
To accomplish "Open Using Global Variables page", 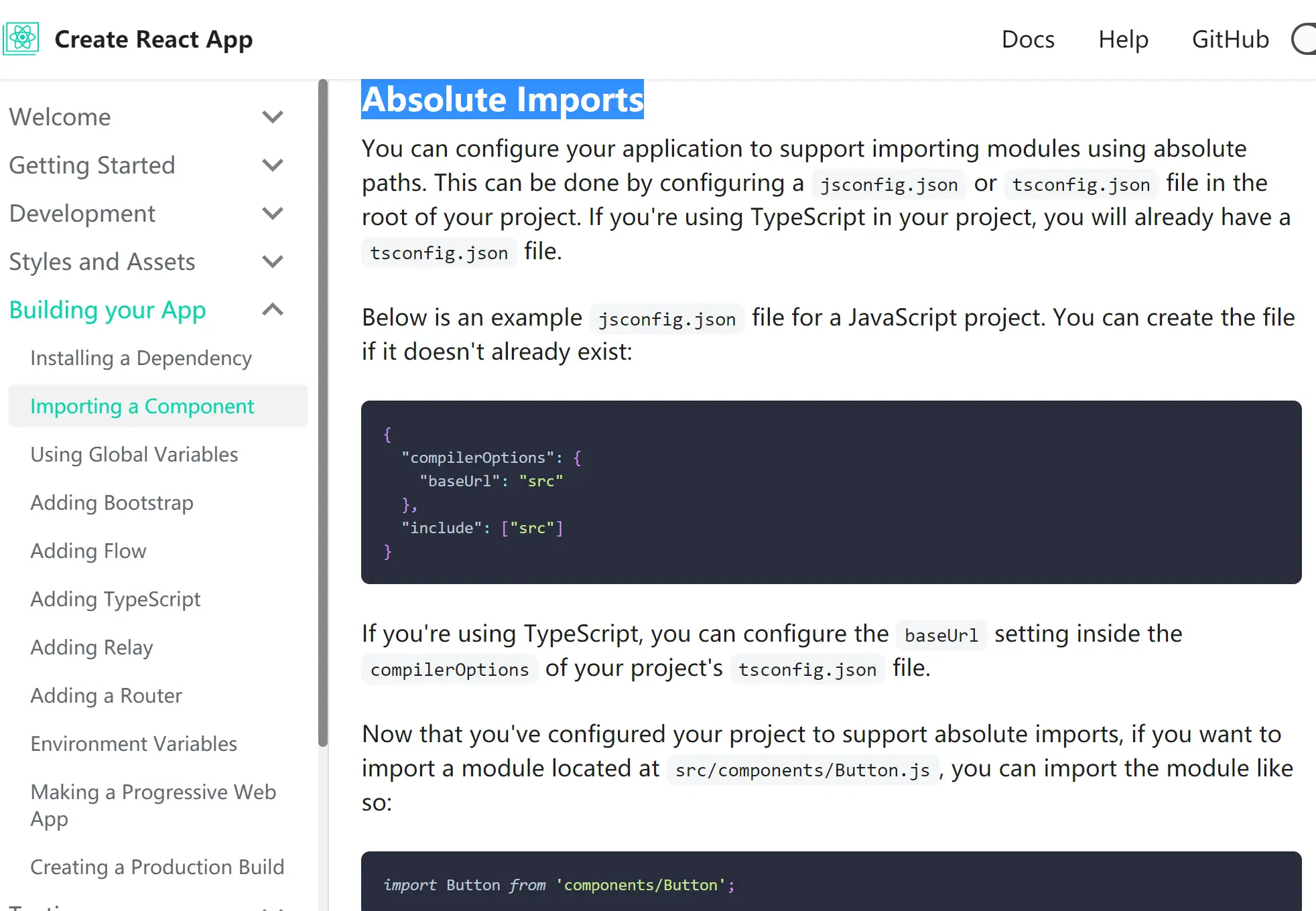I will pos(134,455).
